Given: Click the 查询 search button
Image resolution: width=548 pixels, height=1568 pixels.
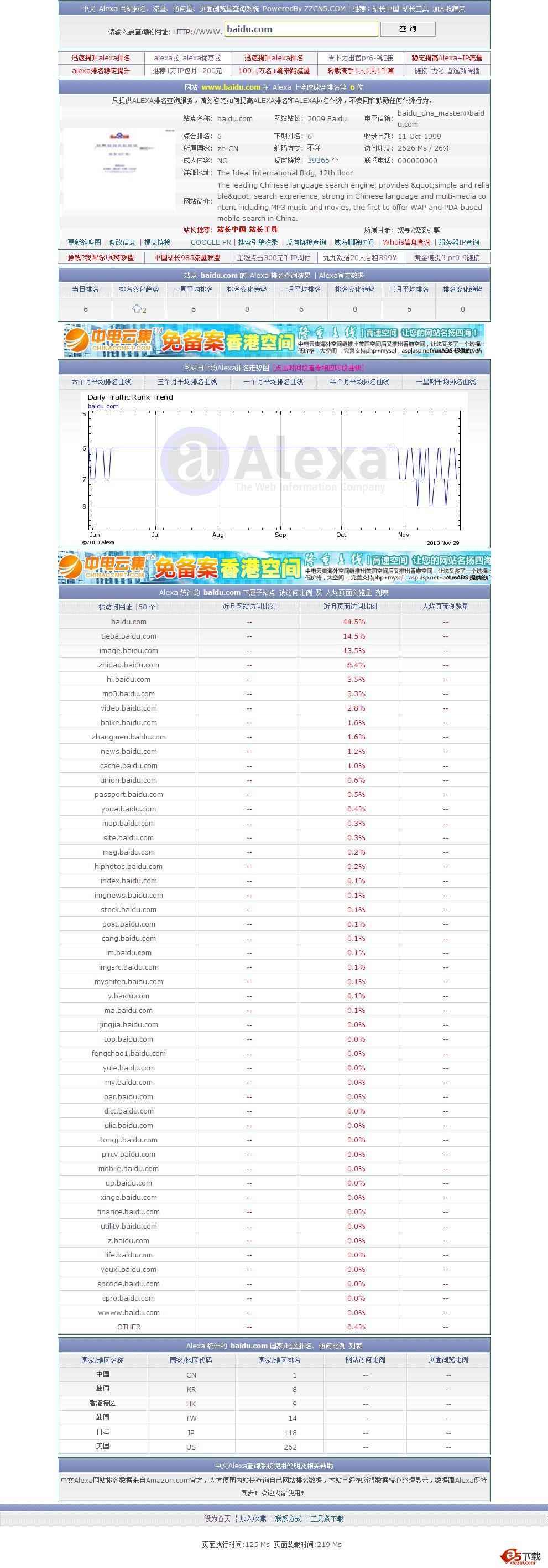Looking at the screenshot, I should click(x=408, y=29).
